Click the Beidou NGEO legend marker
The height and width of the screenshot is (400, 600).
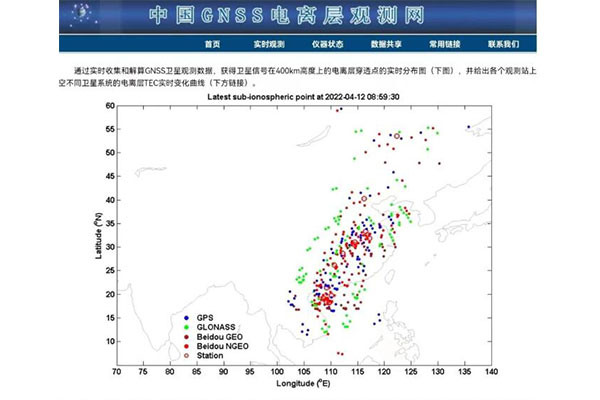tap(186, 345)
